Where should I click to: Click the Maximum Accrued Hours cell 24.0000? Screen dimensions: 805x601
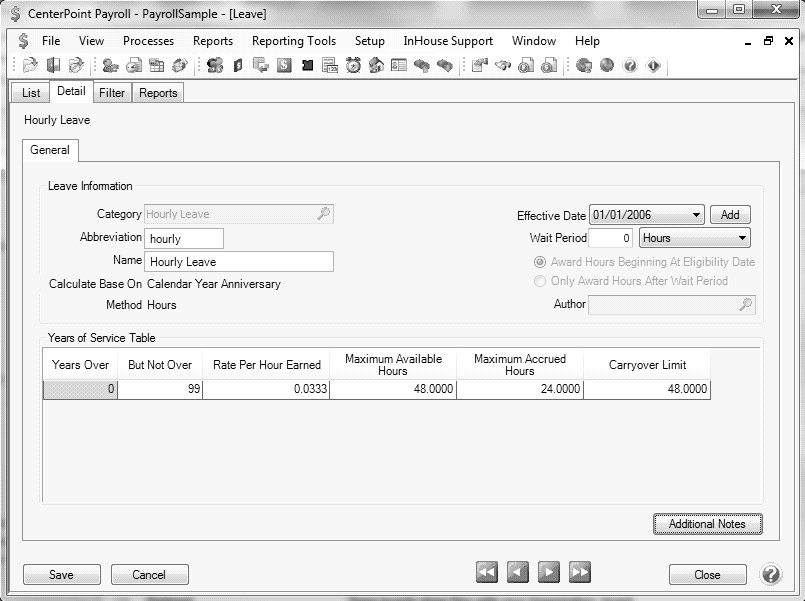click(520, 389)
